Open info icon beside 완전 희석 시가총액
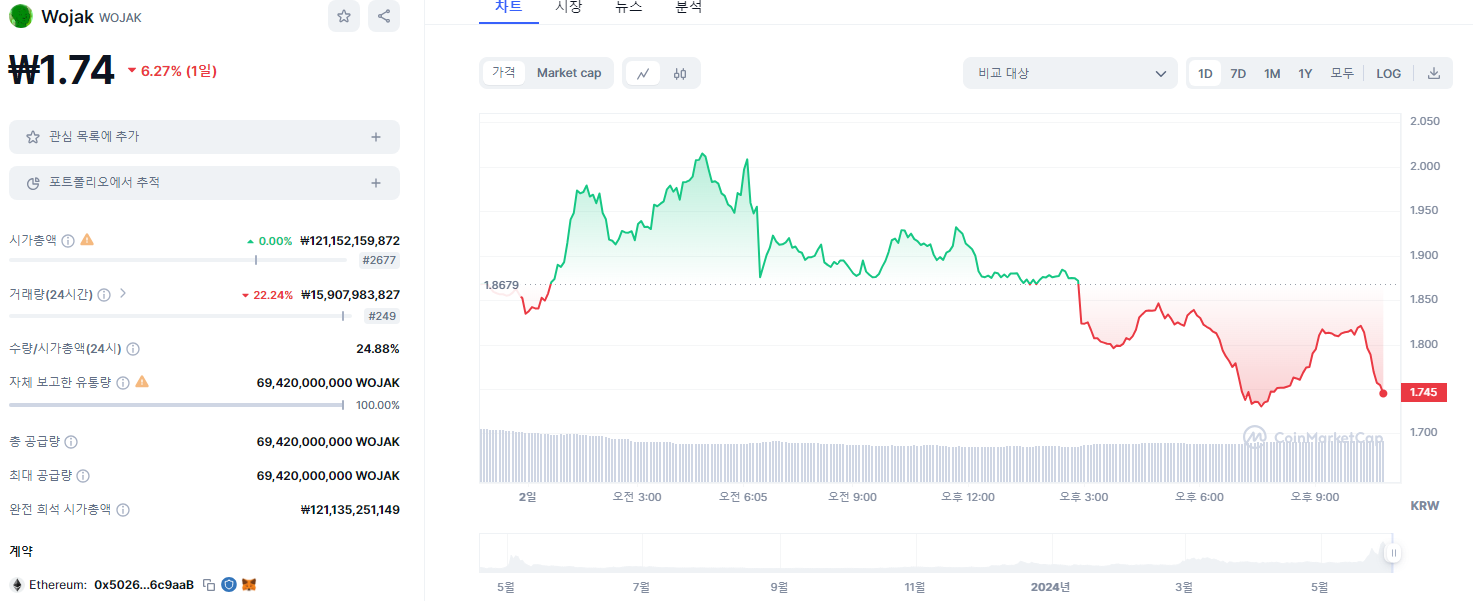Image resolution: width=1473 pixels, height=601 pixels. [x=123, y=510]
